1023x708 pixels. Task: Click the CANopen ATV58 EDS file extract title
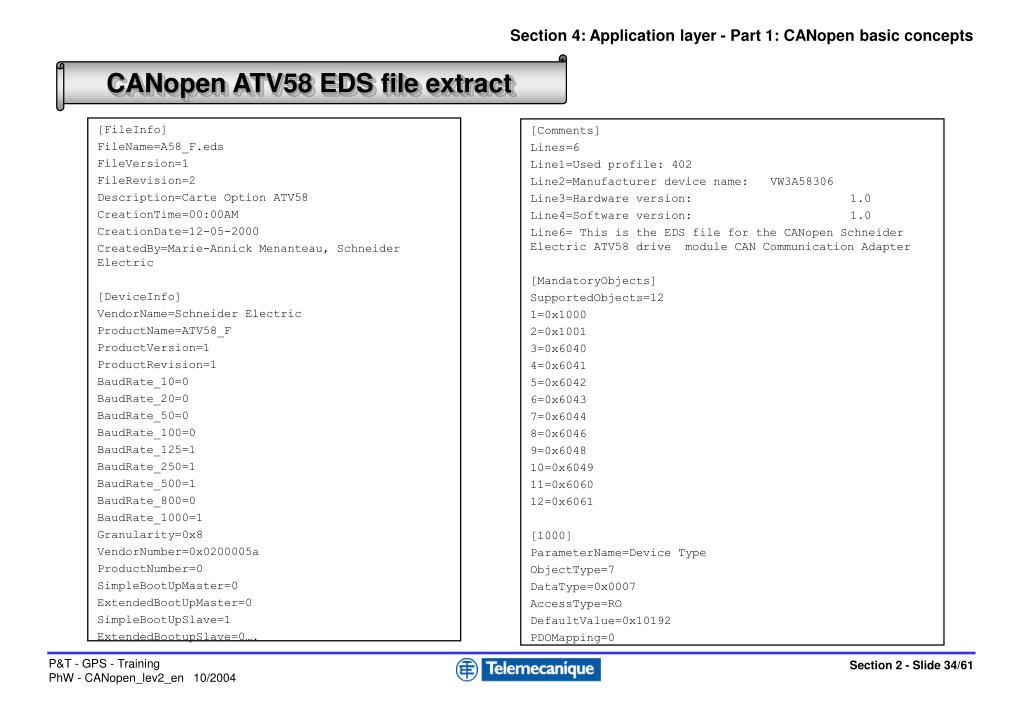click(x=309, y=84)
